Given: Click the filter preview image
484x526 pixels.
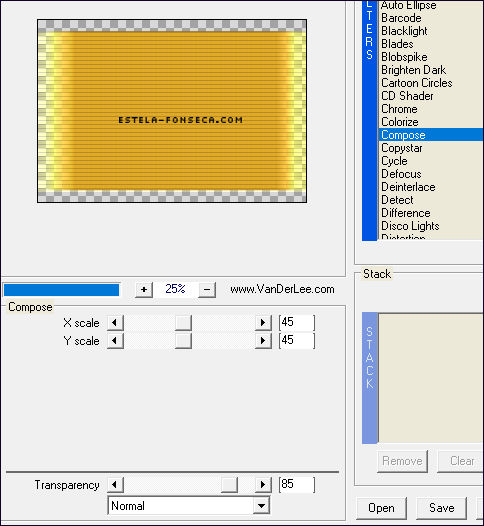Looking at the screenshot, I should (x=172, y=111).
